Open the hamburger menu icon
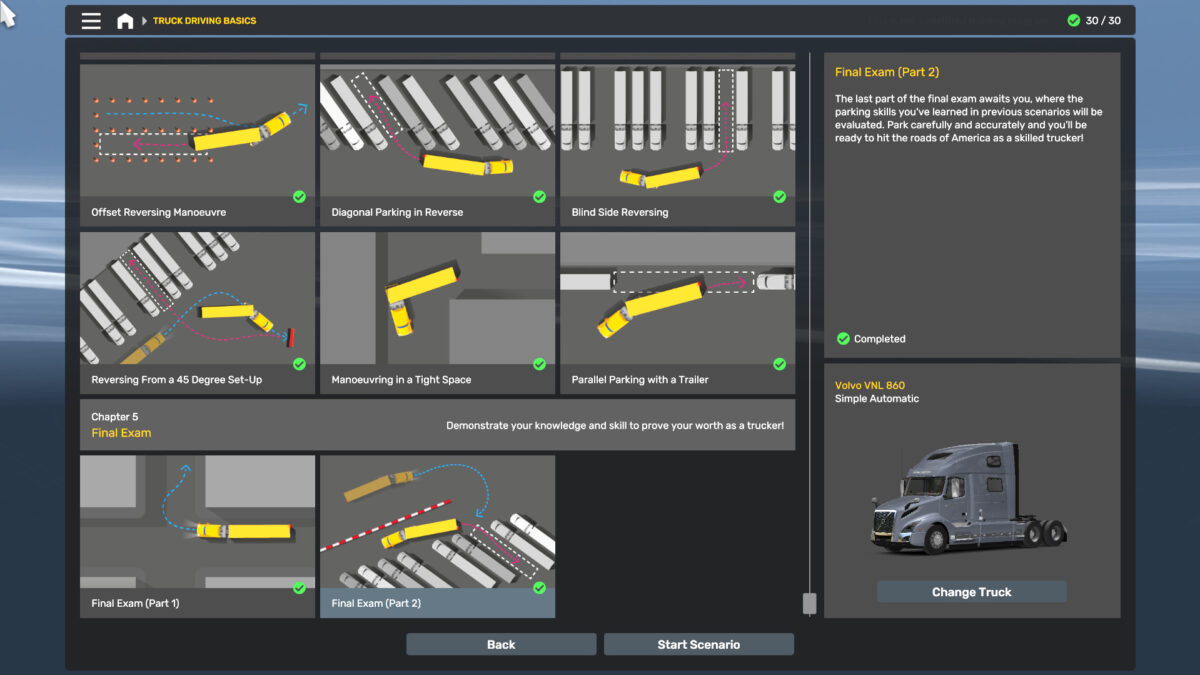 tap(91, 21)
